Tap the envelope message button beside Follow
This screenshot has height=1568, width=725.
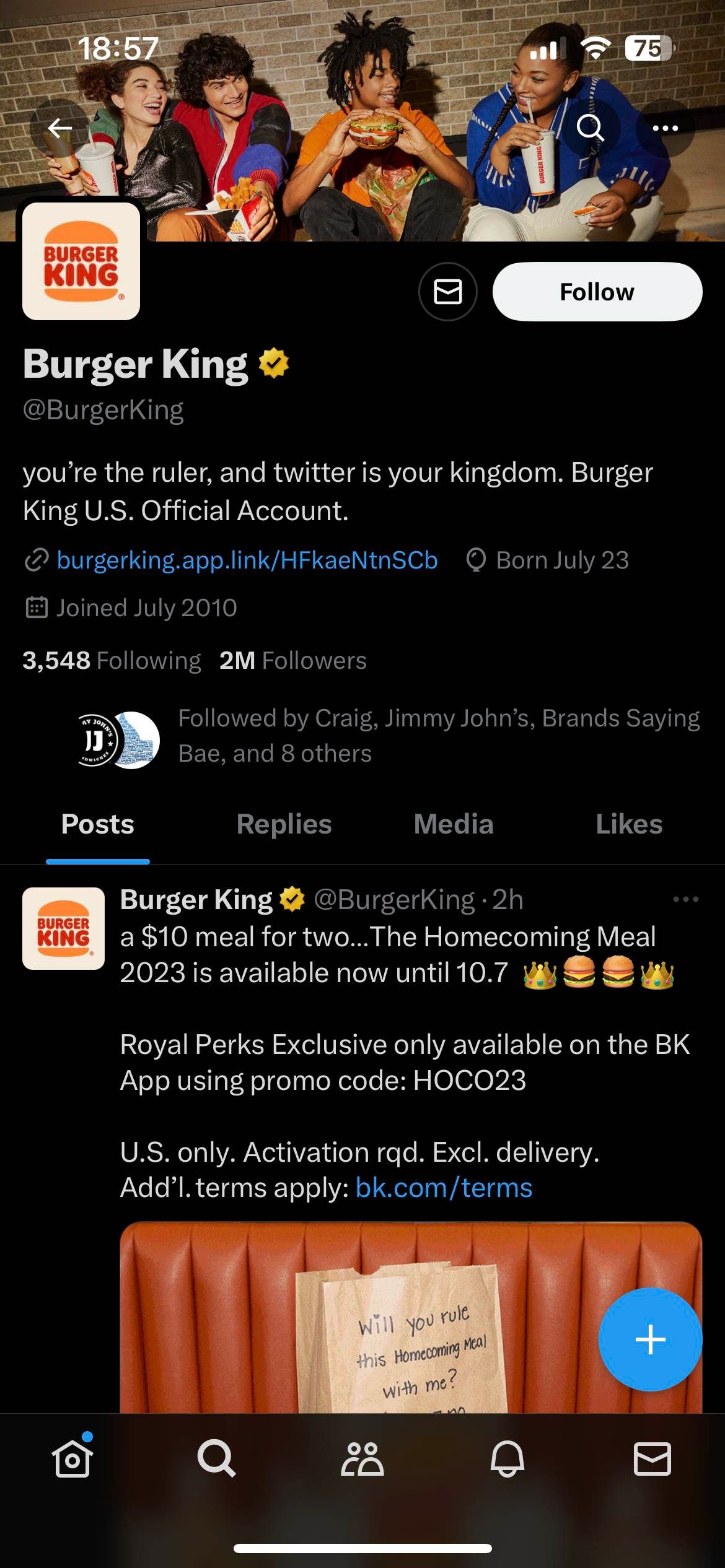(447, 292)
